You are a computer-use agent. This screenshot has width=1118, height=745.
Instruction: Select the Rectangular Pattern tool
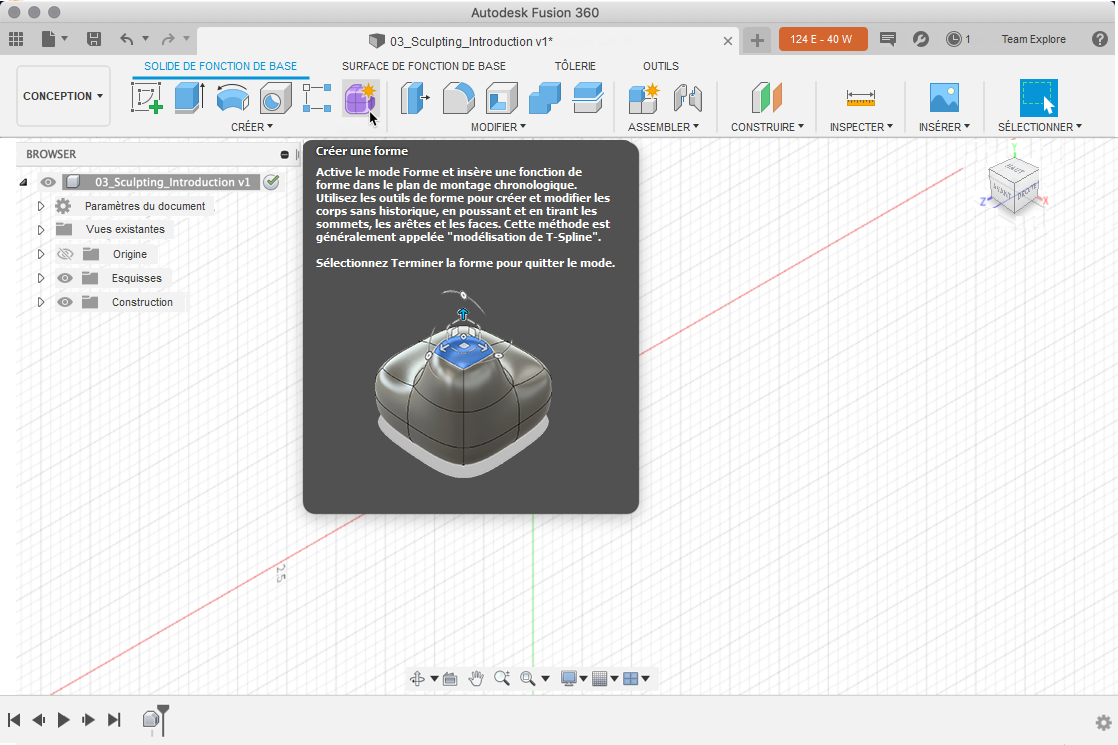tap(317, 98)
